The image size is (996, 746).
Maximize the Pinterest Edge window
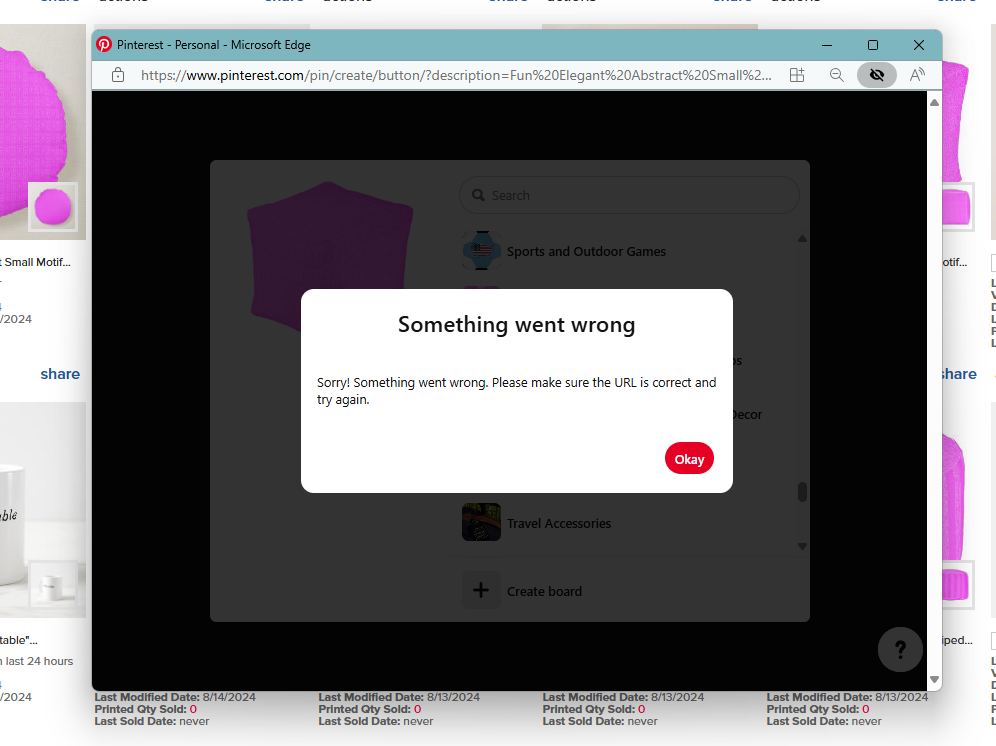pos(873,45)
